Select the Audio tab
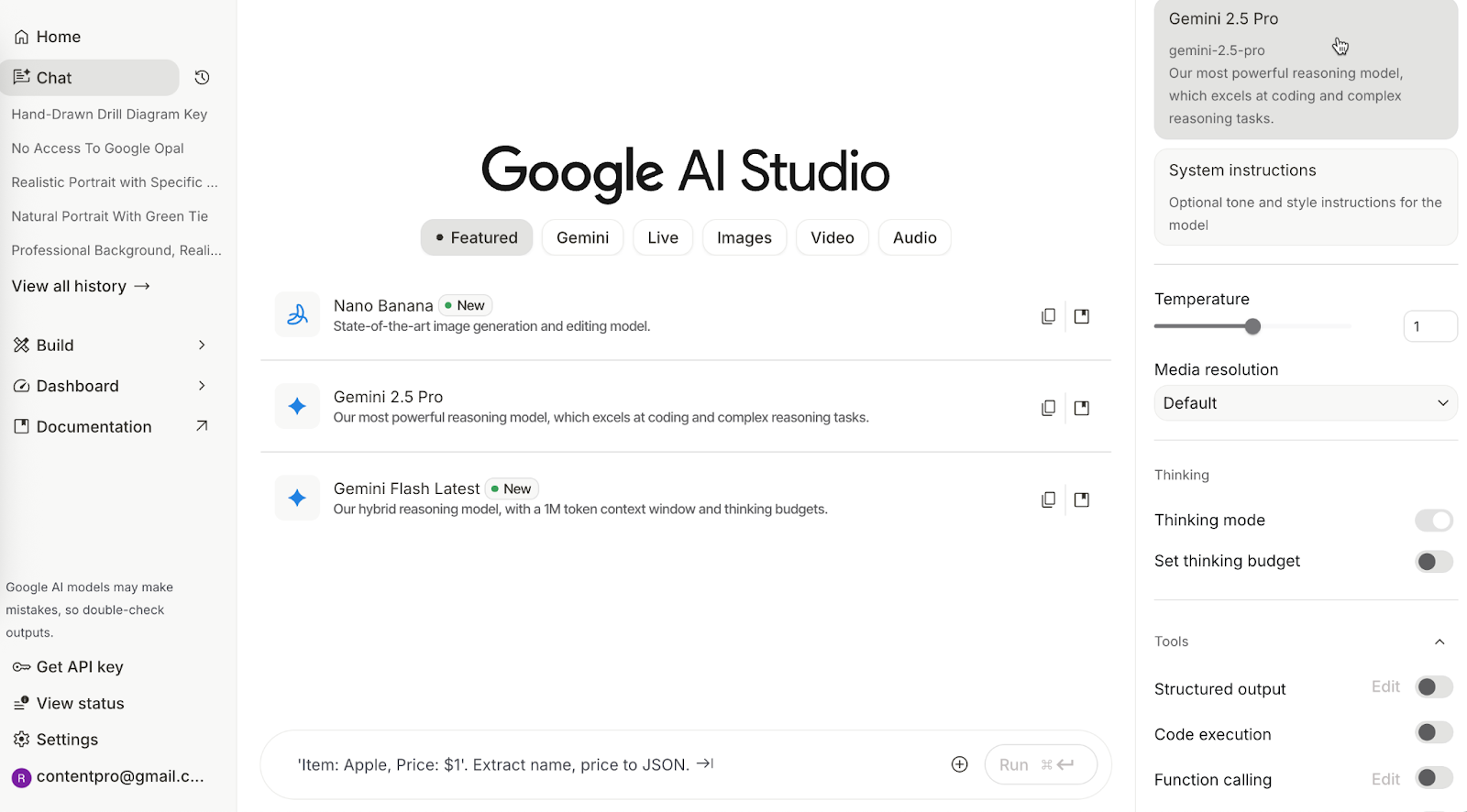The image size is (1467, 812). tap(915, 237)
